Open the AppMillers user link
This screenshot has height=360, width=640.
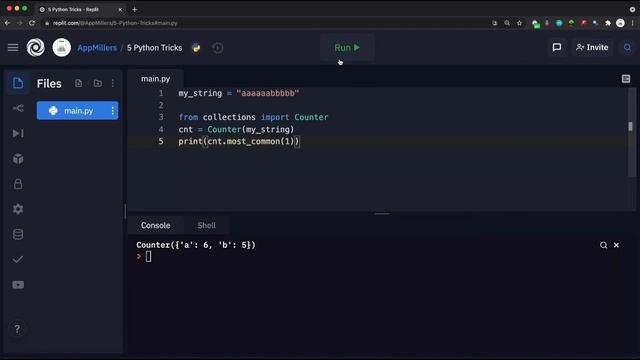97,48
